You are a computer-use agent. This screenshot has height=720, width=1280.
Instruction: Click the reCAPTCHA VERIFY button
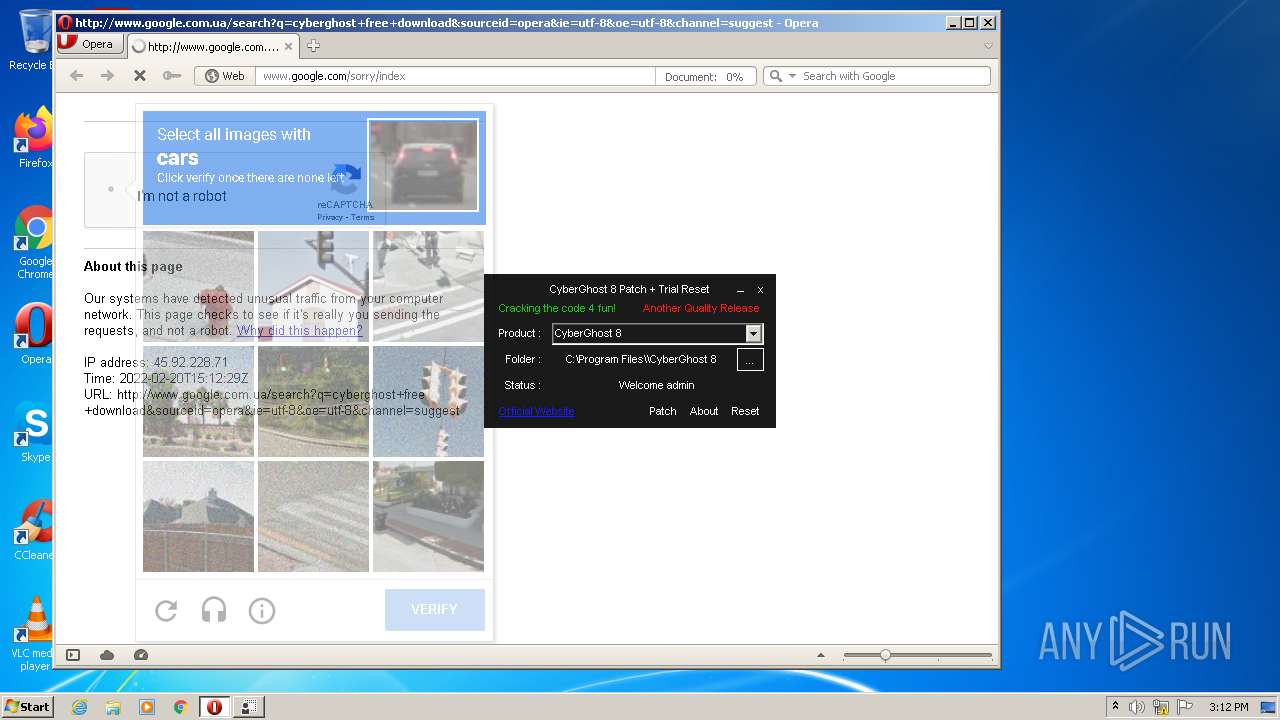(x=435, y=610)
